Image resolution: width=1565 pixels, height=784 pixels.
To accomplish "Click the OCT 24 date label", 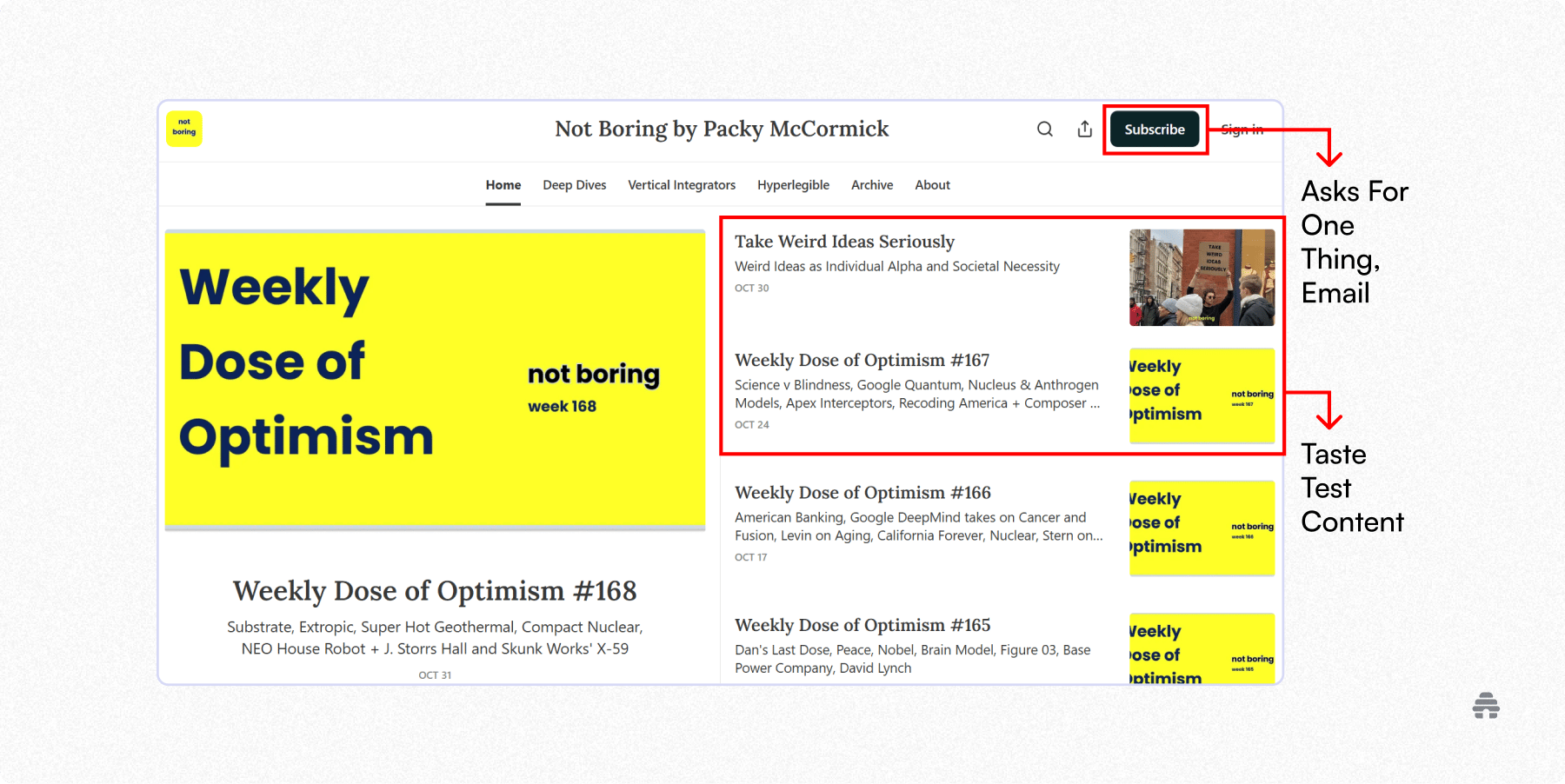I will tap(752, 425).
